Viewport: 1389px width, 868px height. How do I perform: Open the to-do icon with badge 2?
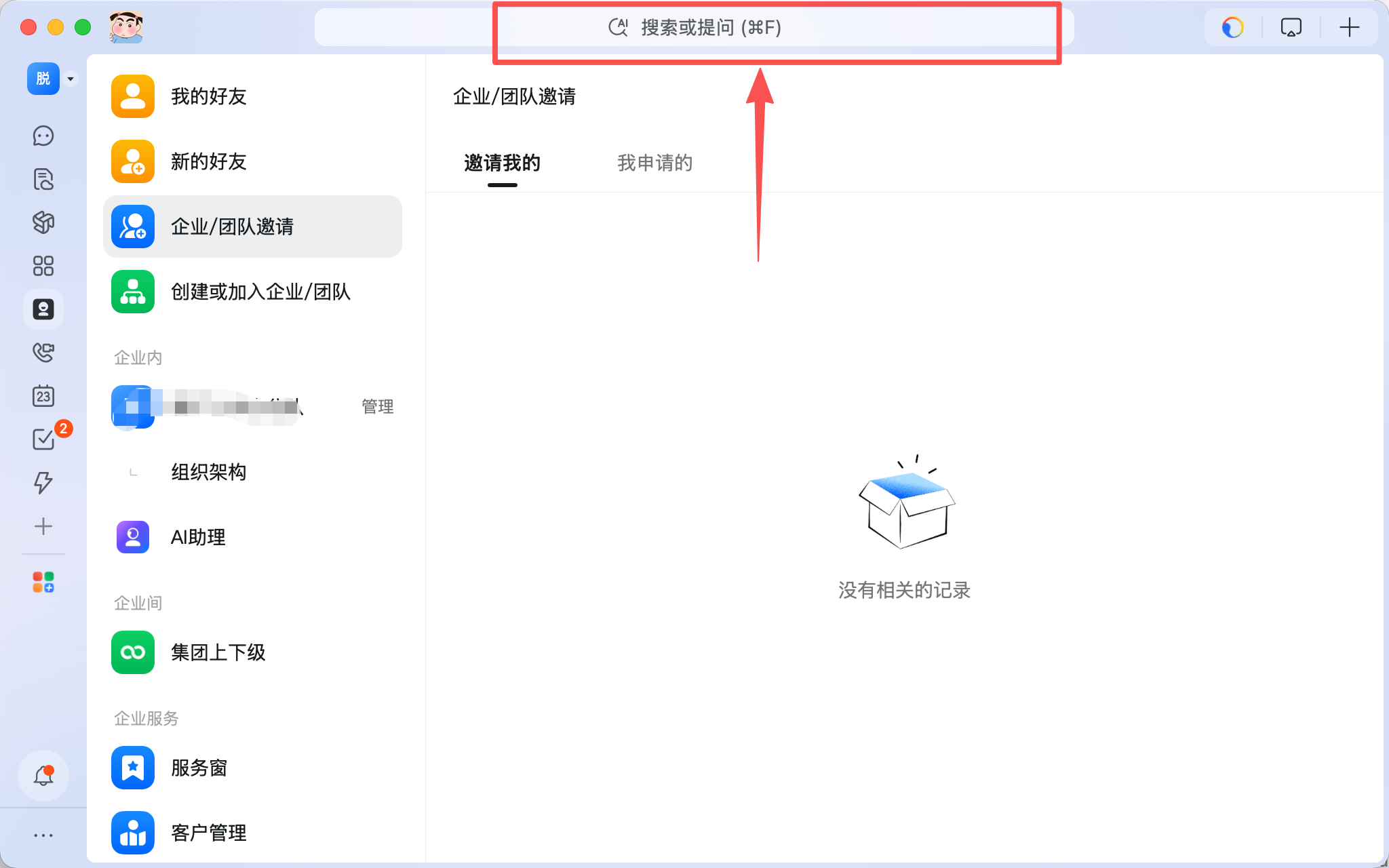coord(43,439)
